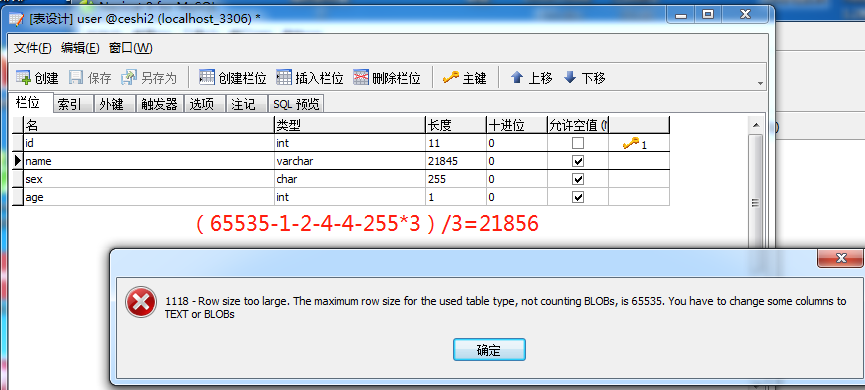Open the 文件(F) menu
Image resolution: width=865 pixels, height=390 pixels.
tap(33, 49)
